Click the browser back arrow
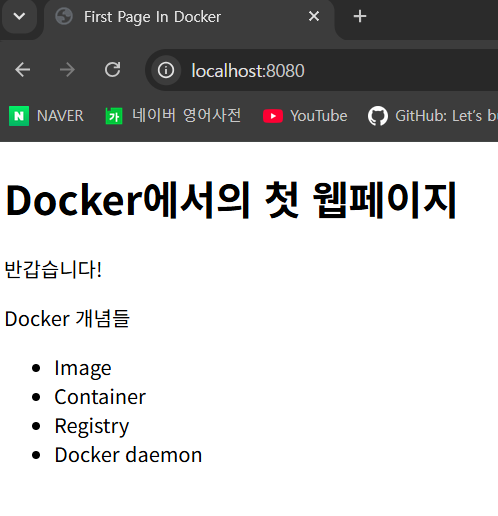498x516 pixels. pos(23,70)
